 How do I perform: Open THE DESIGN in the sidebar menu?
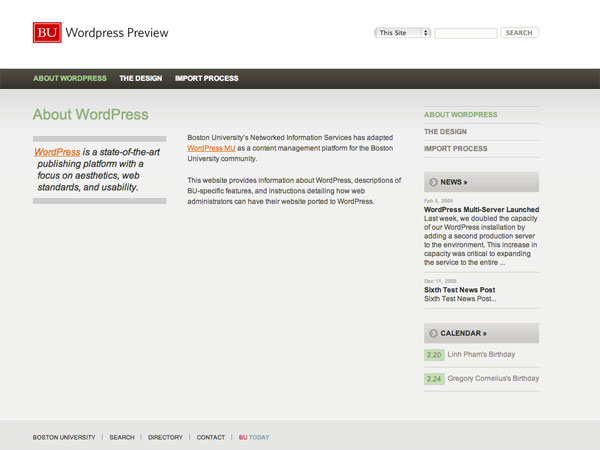[x=445, y=132]
